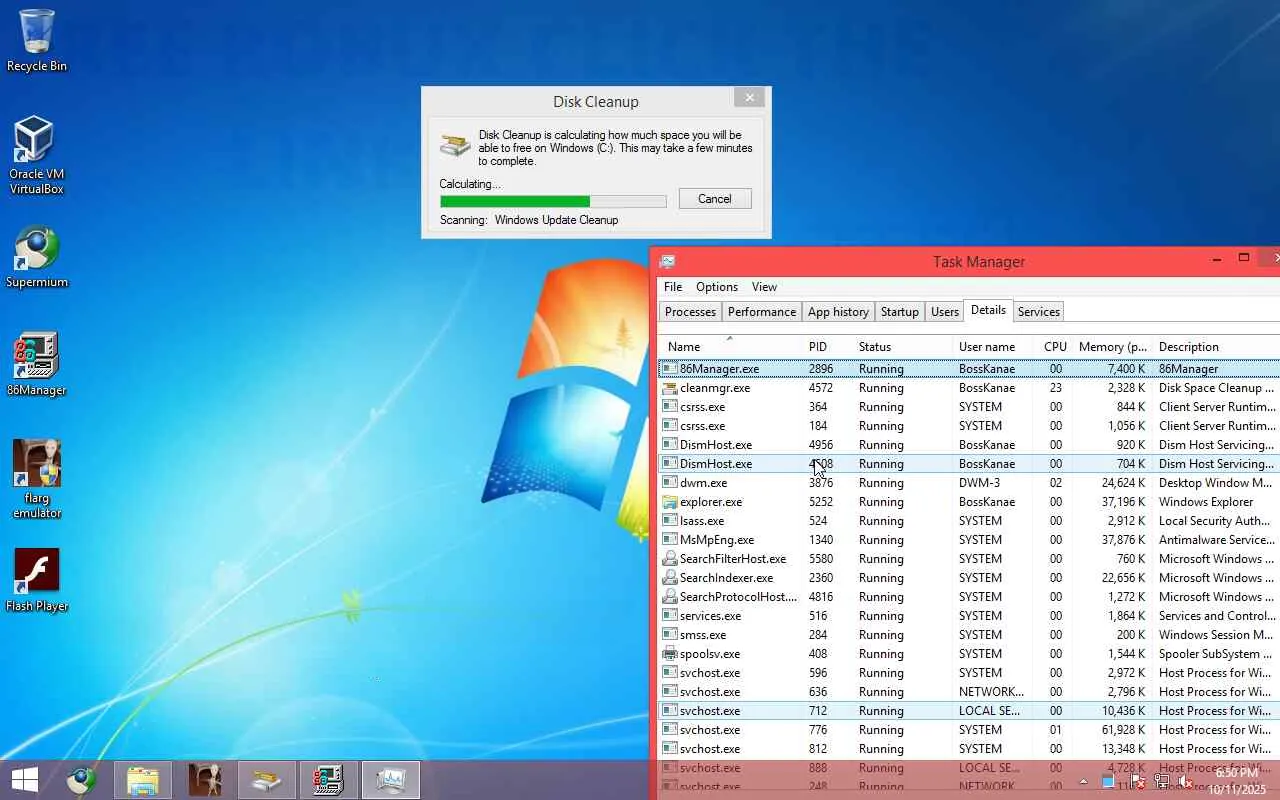Select svchost.exe with PID 812

click(x=710, y=749)
